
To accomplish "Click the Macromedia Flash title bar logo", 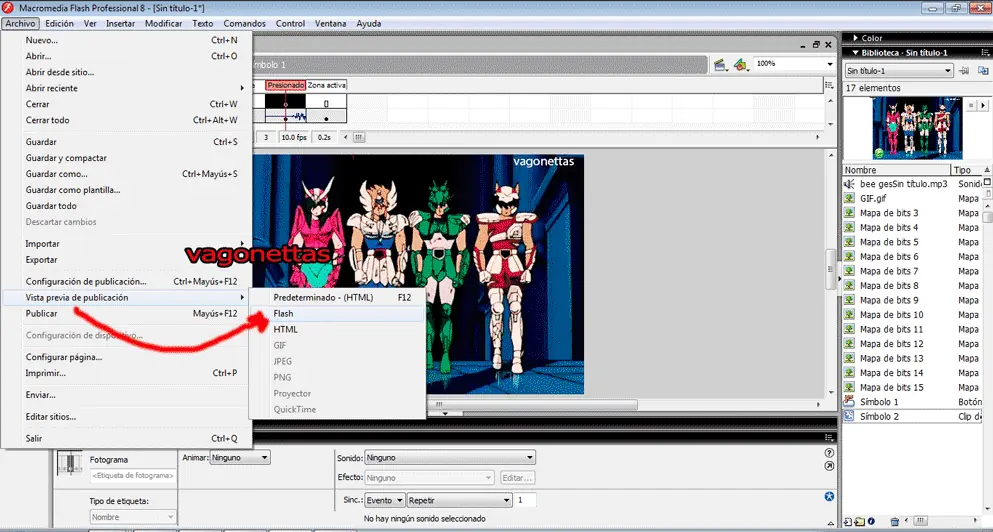I will 8,8.
